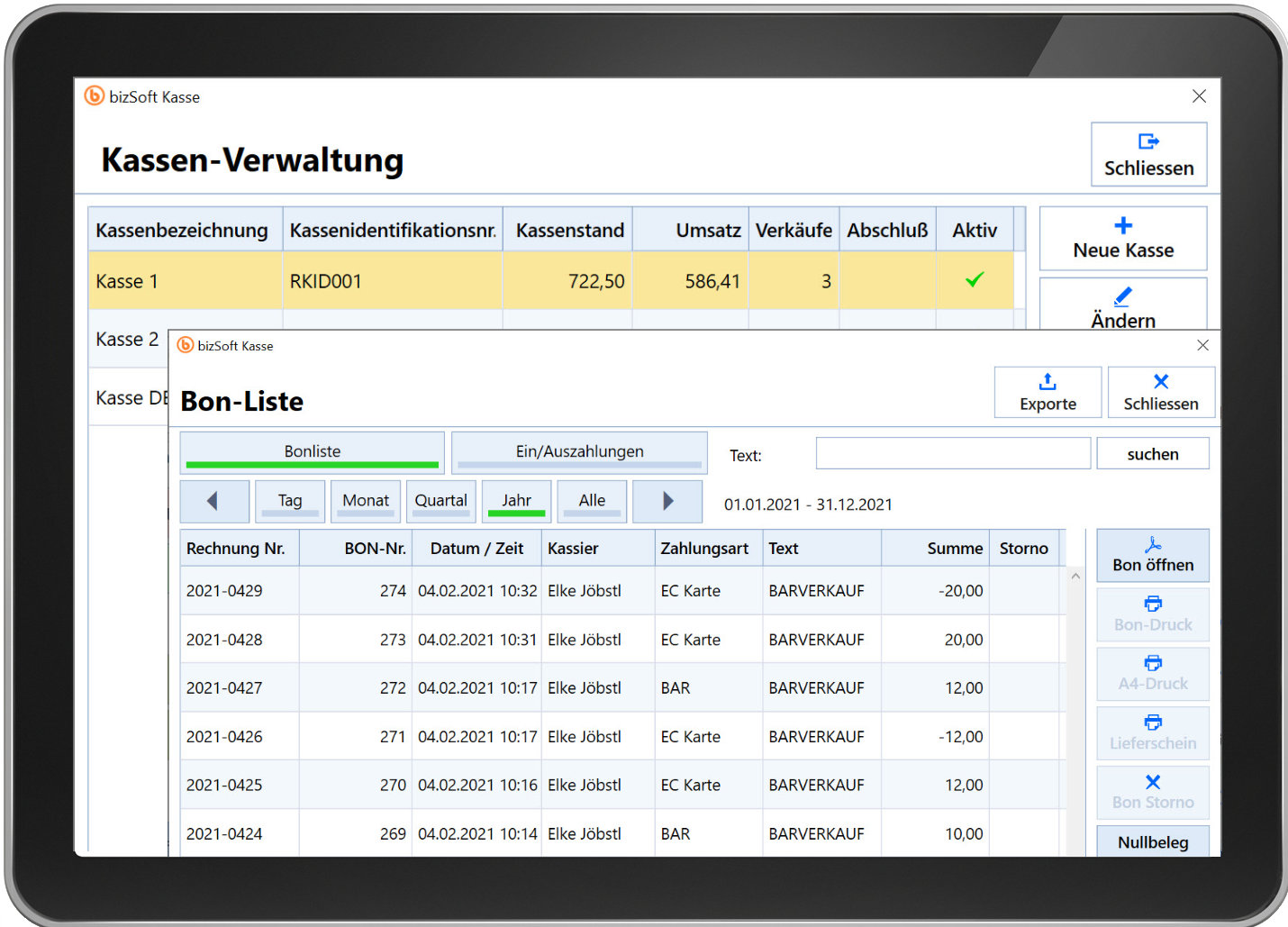Sort by Storno column header
The width and height of the screenshot is (1288, 927).
tap(1024, 548)
